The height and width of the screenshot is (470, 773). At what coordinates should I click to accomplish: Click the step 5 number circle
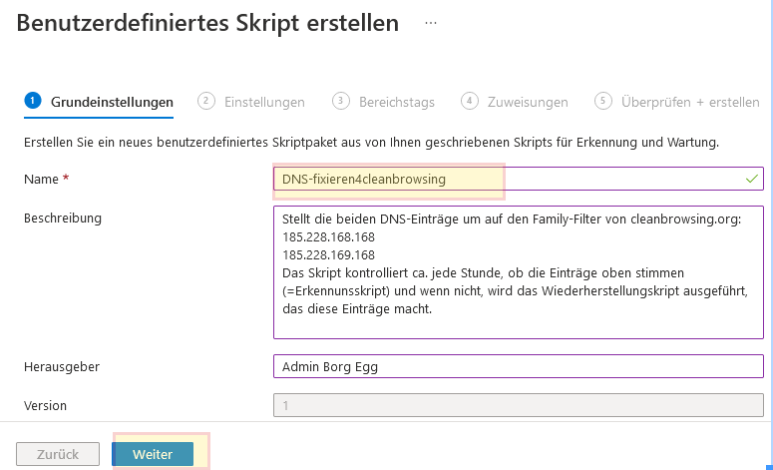(x=603, y=101)
